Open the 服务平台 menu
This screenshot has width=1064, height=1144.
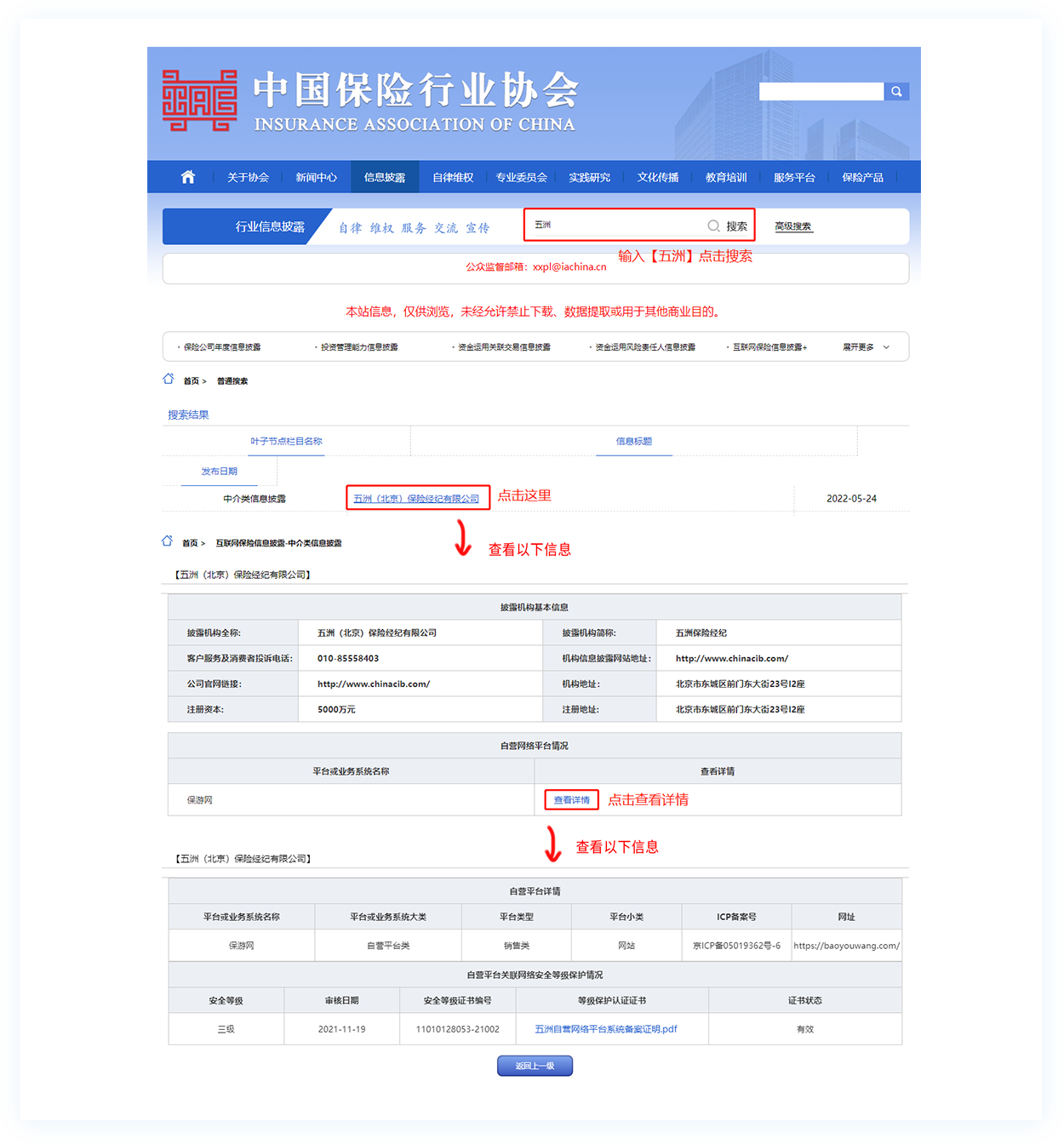tap(794, 177)
